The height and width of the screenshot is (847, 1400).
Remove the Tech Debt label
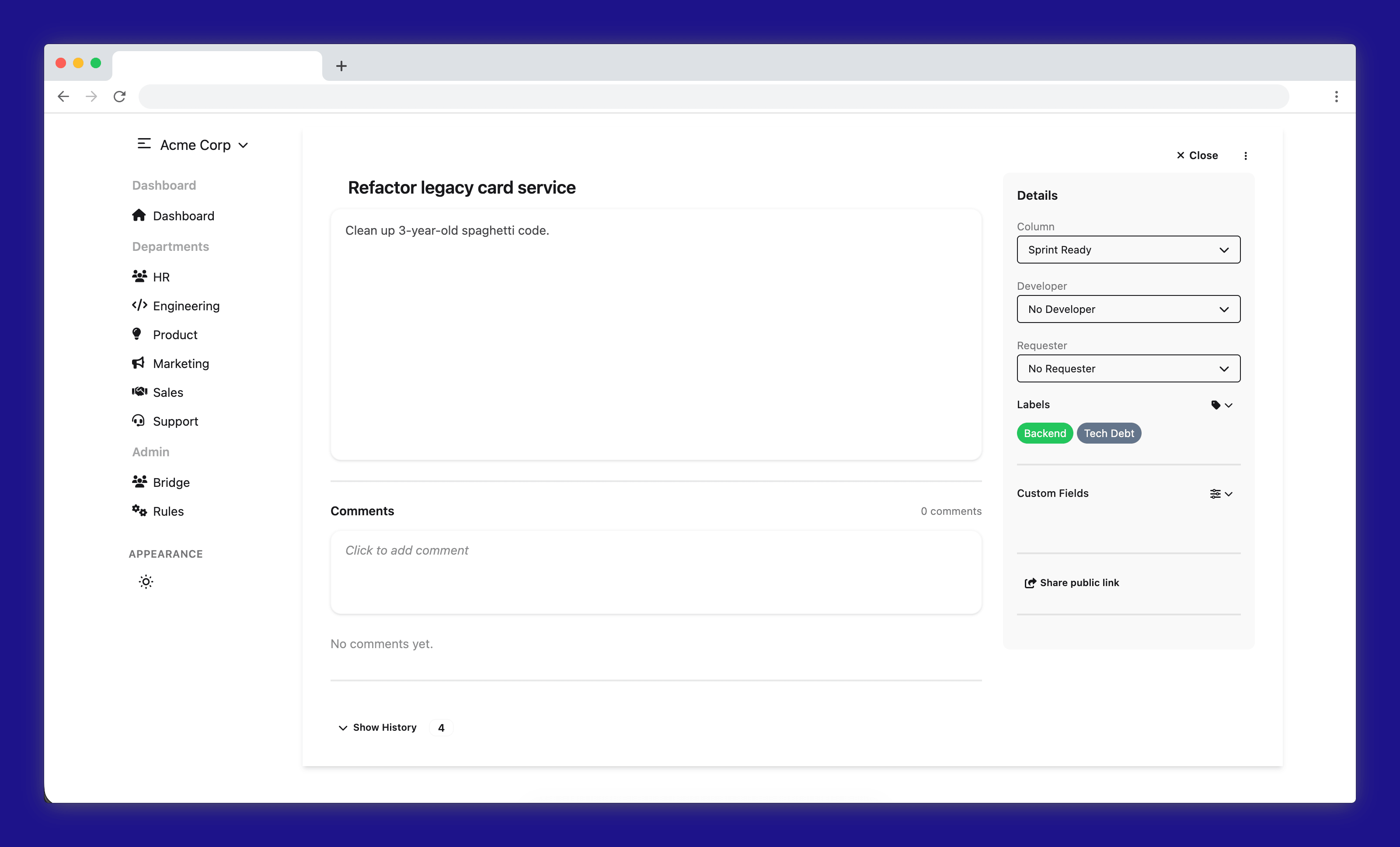click(x=1109, y=433)
